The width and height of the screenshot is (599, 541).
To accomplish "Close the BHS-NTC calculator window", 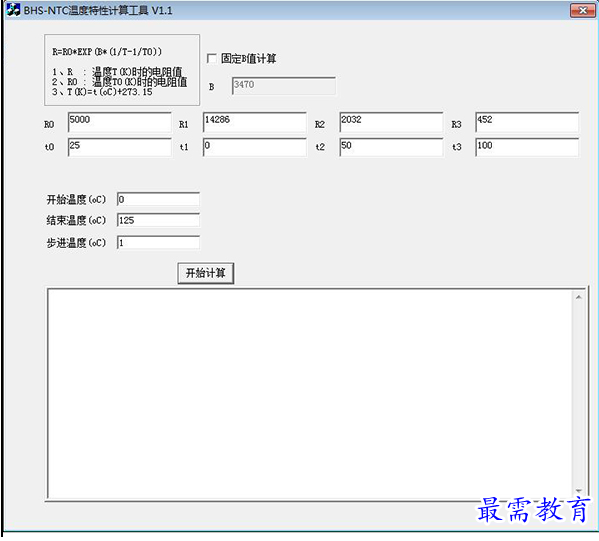I will [x=582, y=10].
